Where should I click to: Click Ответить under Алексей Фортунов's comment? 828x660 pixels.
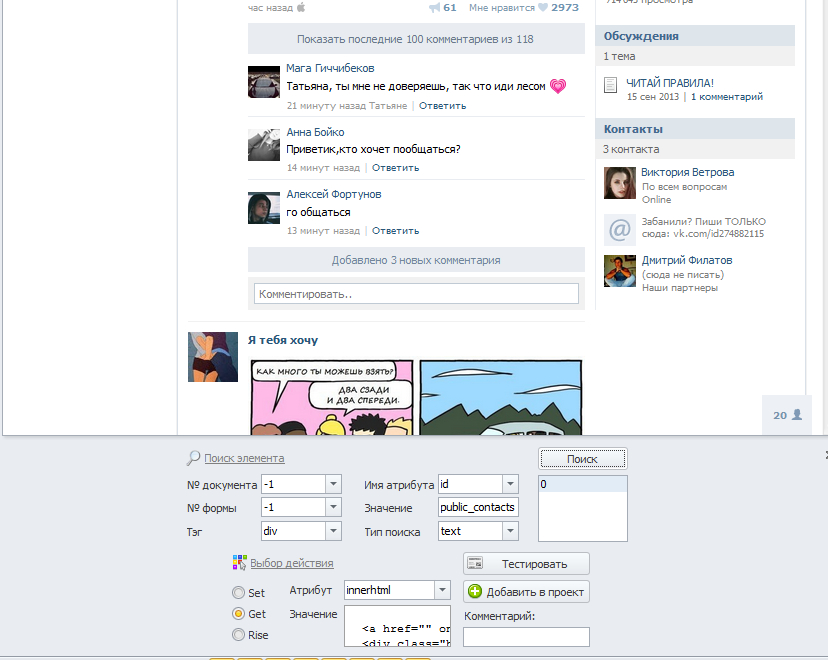(x=396, y=231)
